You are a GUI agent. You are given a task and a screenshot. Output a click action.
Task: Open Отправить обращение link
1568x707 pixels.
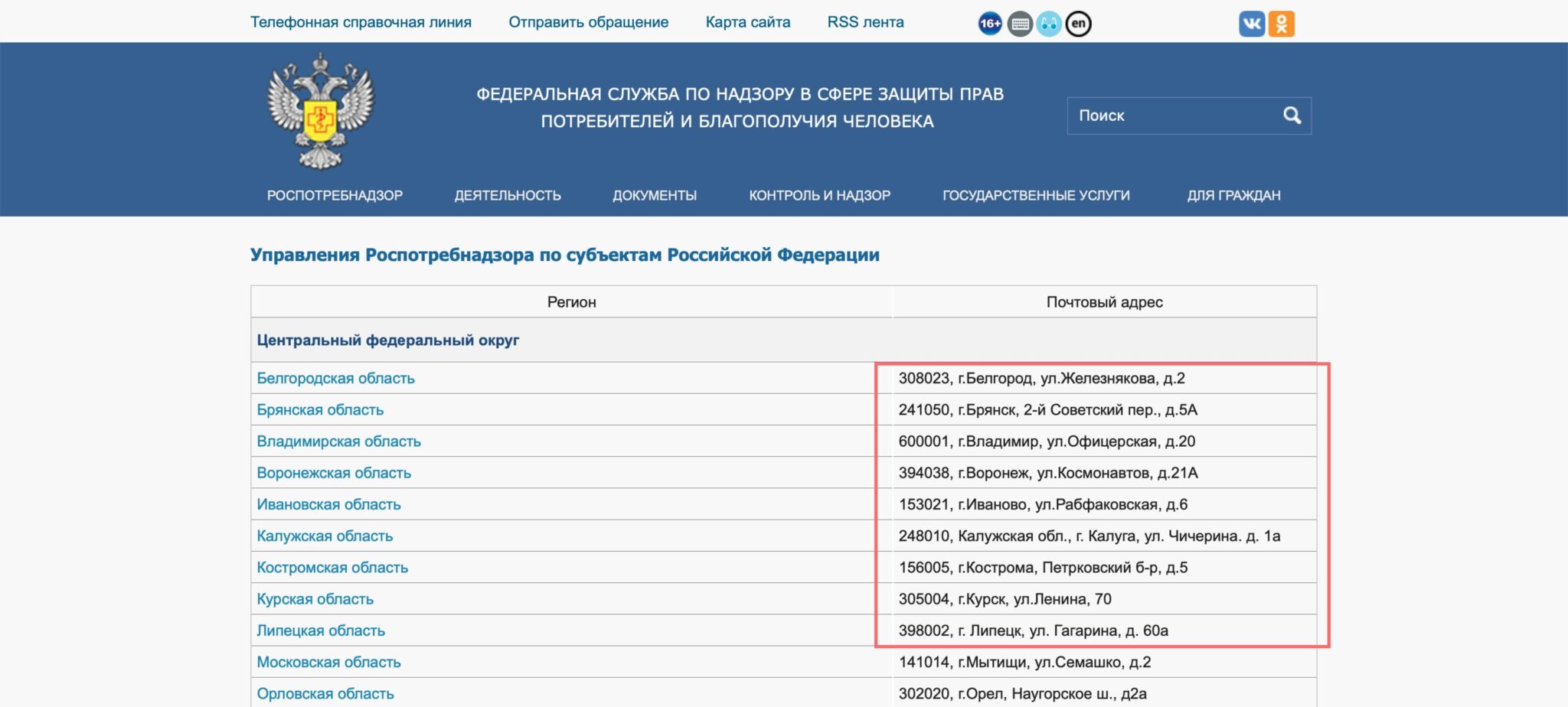tap(589, 22)
